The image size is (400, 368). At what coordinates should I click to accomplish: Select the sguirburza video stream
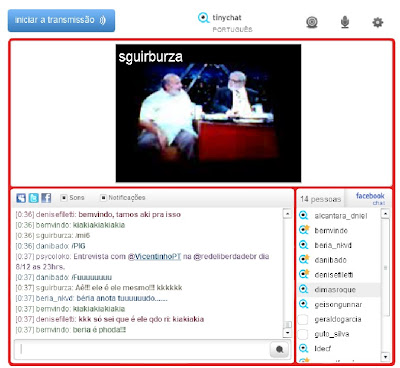(x=208, y=113)
